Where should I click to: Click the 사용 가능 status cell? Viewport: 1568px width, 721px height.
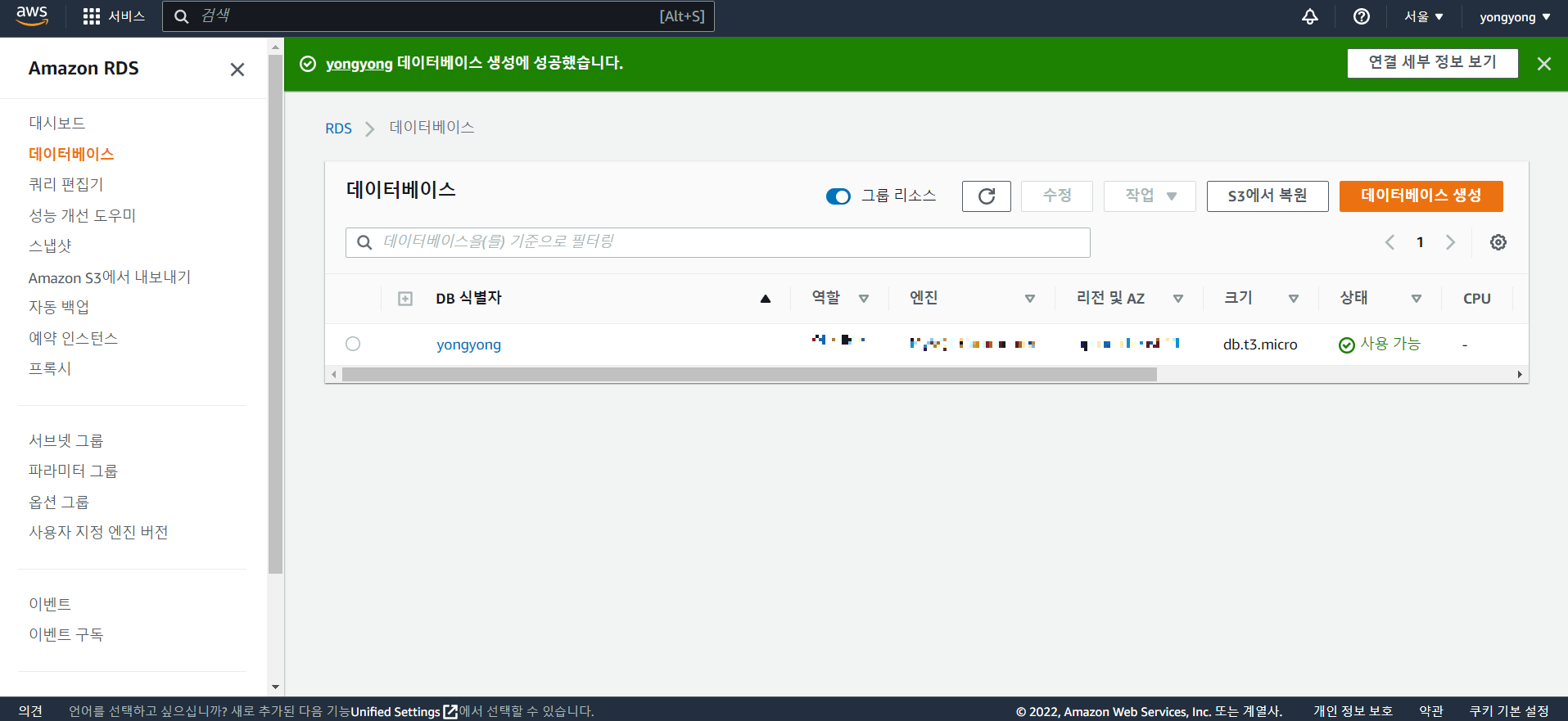coord(1380,344)
